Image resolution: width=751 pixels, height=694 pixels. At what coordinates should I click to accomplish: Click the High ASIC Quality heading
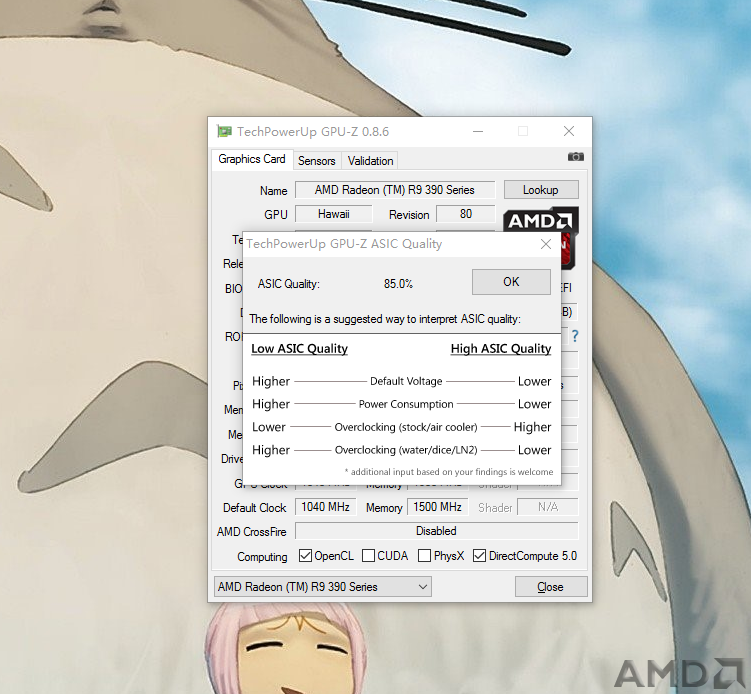[x=501, y=349]
